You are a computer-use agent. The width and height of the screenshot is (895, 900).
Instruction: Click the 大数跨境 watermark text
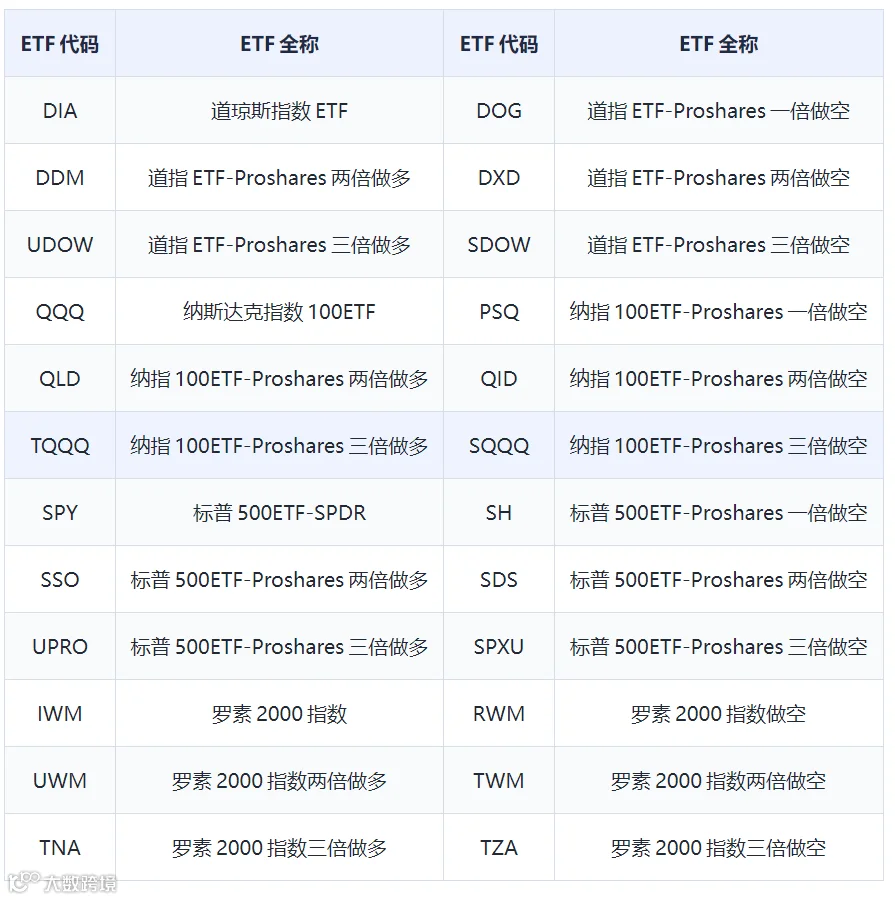click(x=80, y=883)
